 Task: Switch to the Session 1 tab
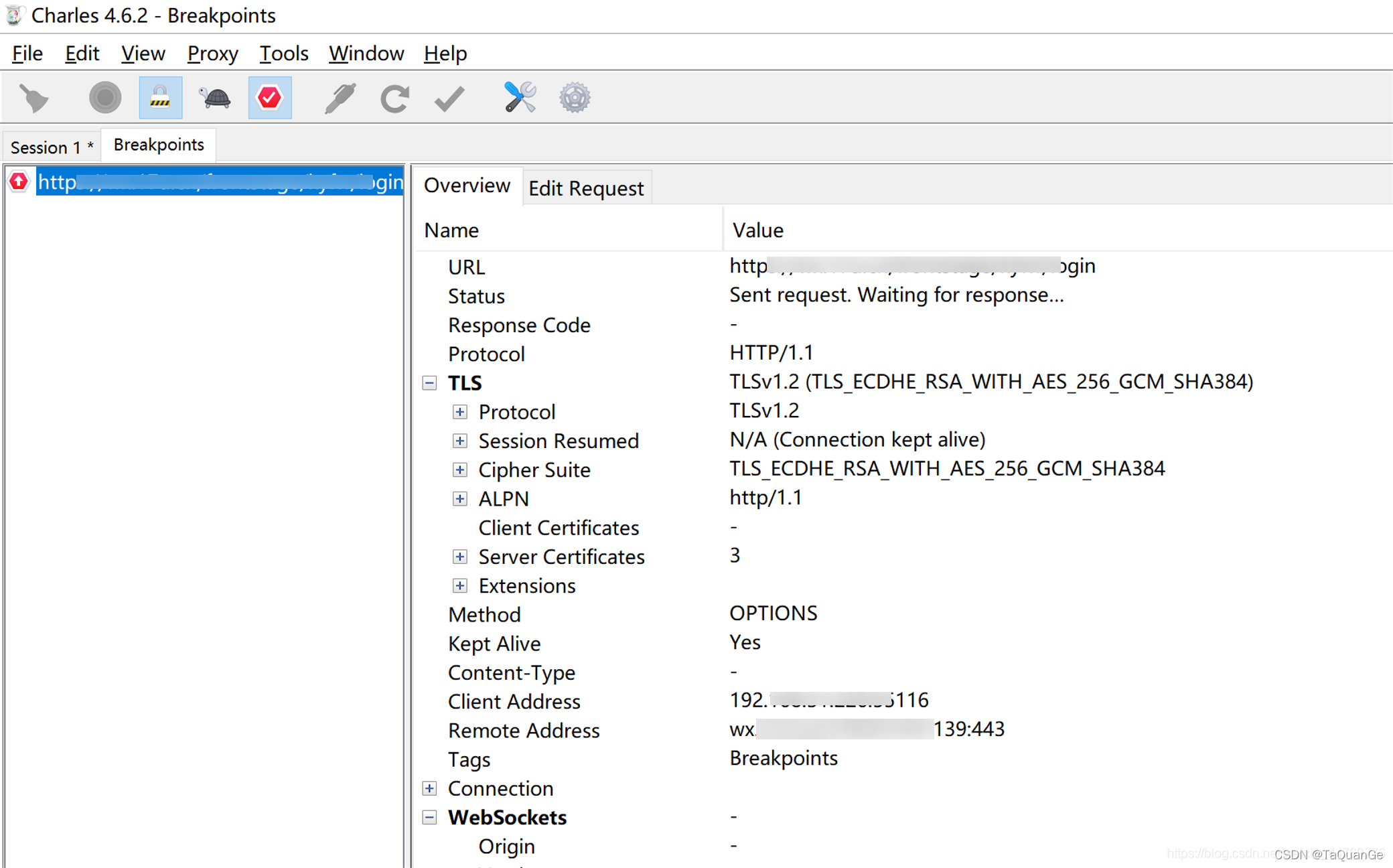pyautogui.click(x=52, y=147)
